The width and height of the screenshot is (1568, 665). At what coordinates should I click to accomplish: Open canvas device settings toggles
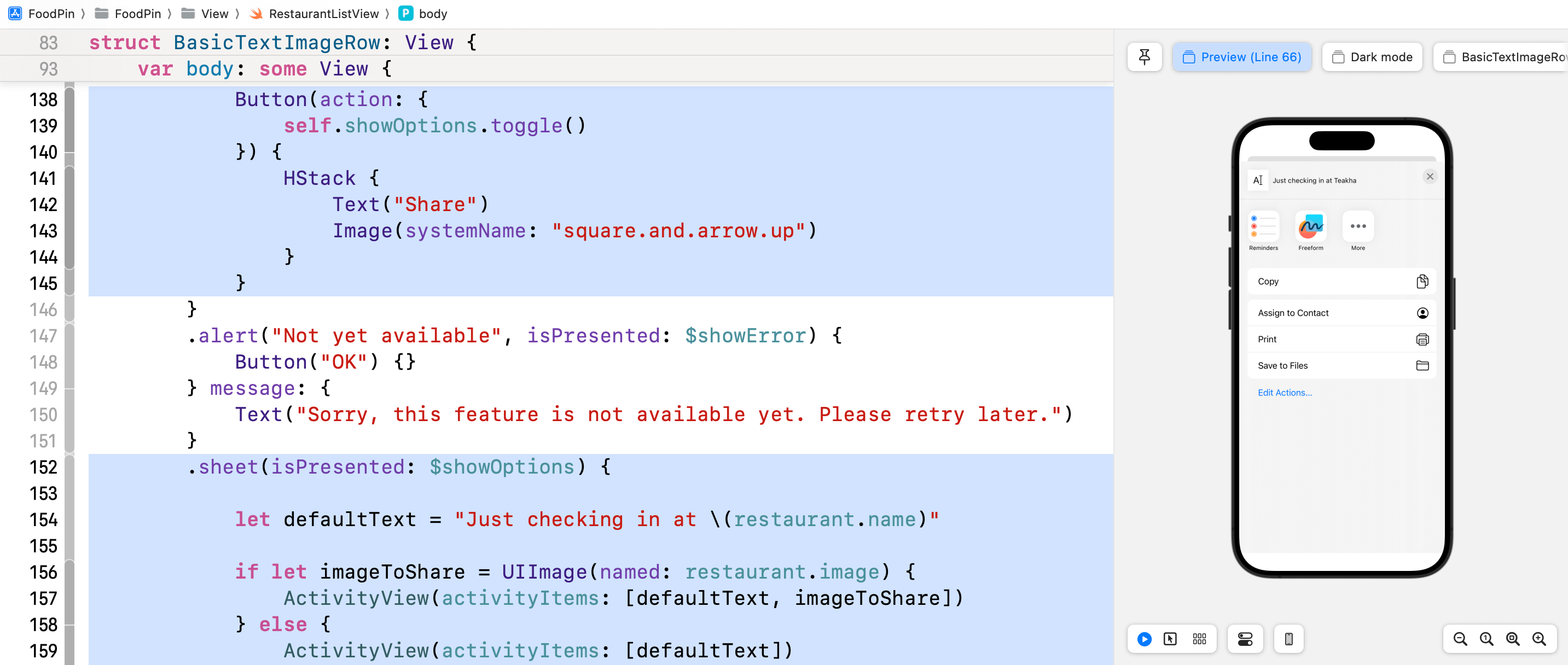click(1245, 639)
